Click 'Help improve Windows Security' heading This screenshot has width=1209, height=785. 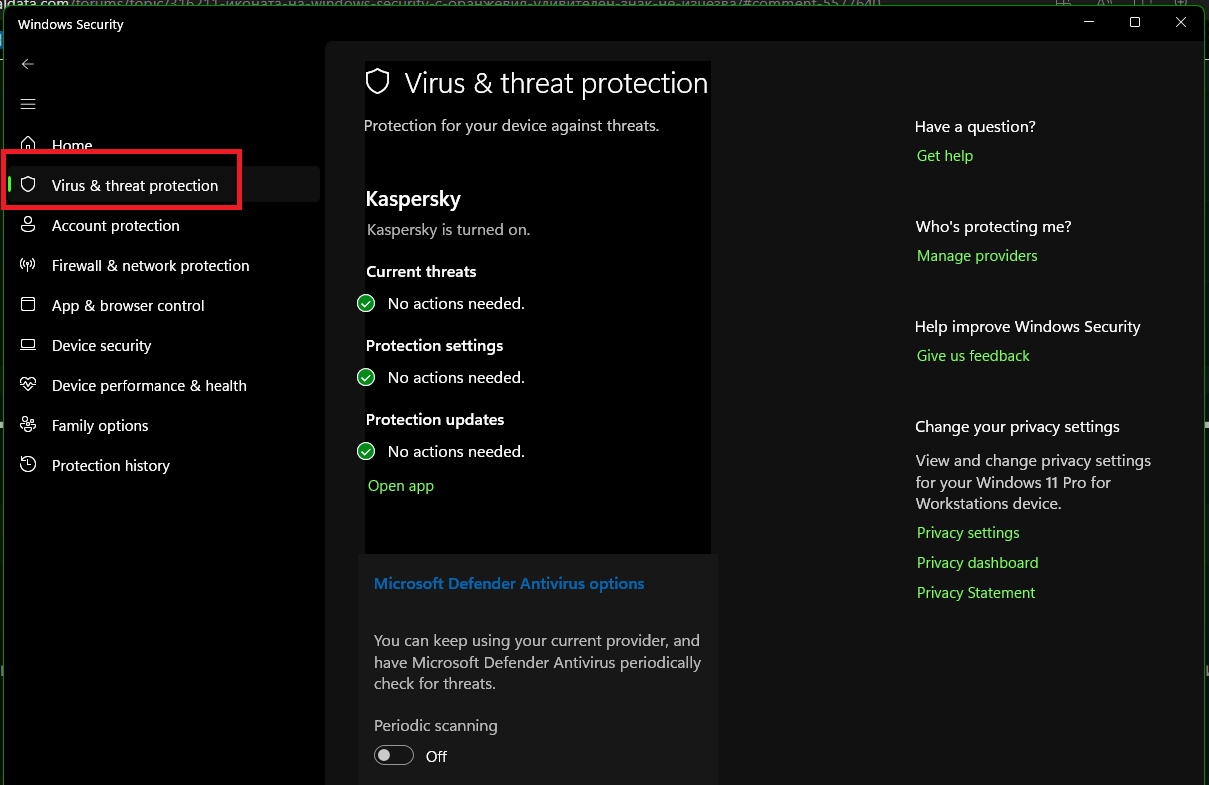[x=1028, y=327]
